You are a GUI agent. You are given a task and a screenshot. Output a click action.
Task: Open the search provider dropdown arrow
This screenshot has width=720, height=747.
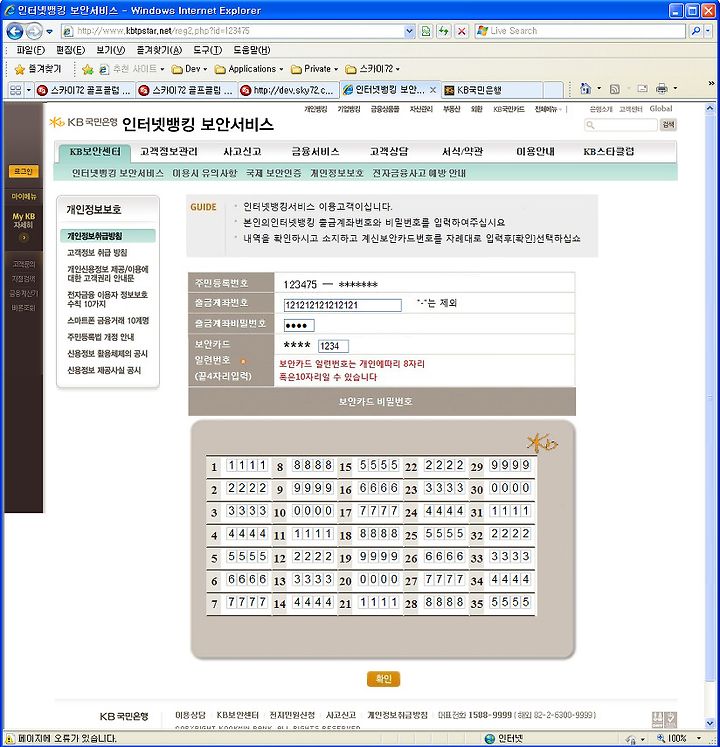tap(708, 31)
